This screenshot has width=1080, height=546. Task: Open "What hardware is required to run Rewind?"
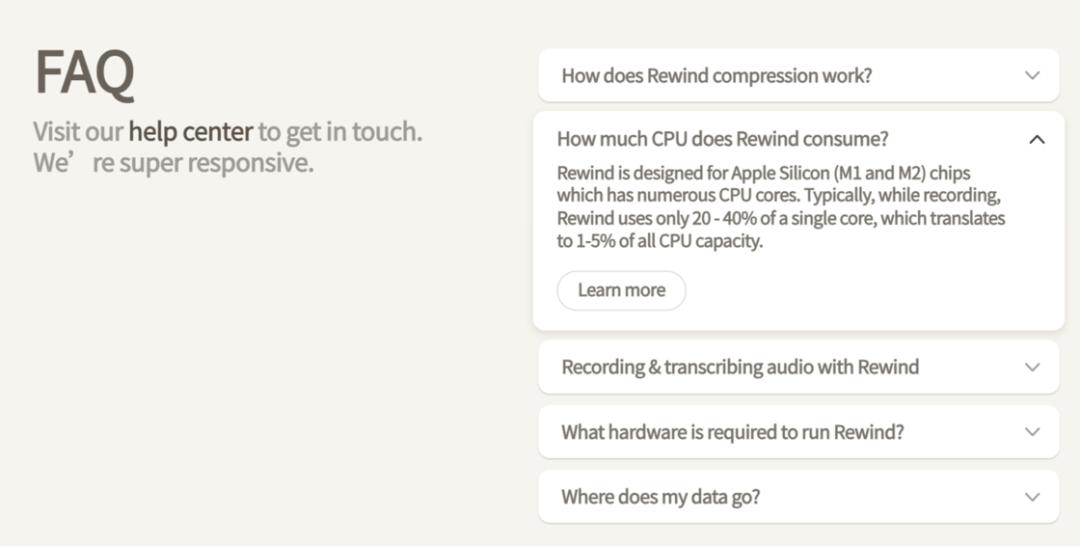coord(732,432)
